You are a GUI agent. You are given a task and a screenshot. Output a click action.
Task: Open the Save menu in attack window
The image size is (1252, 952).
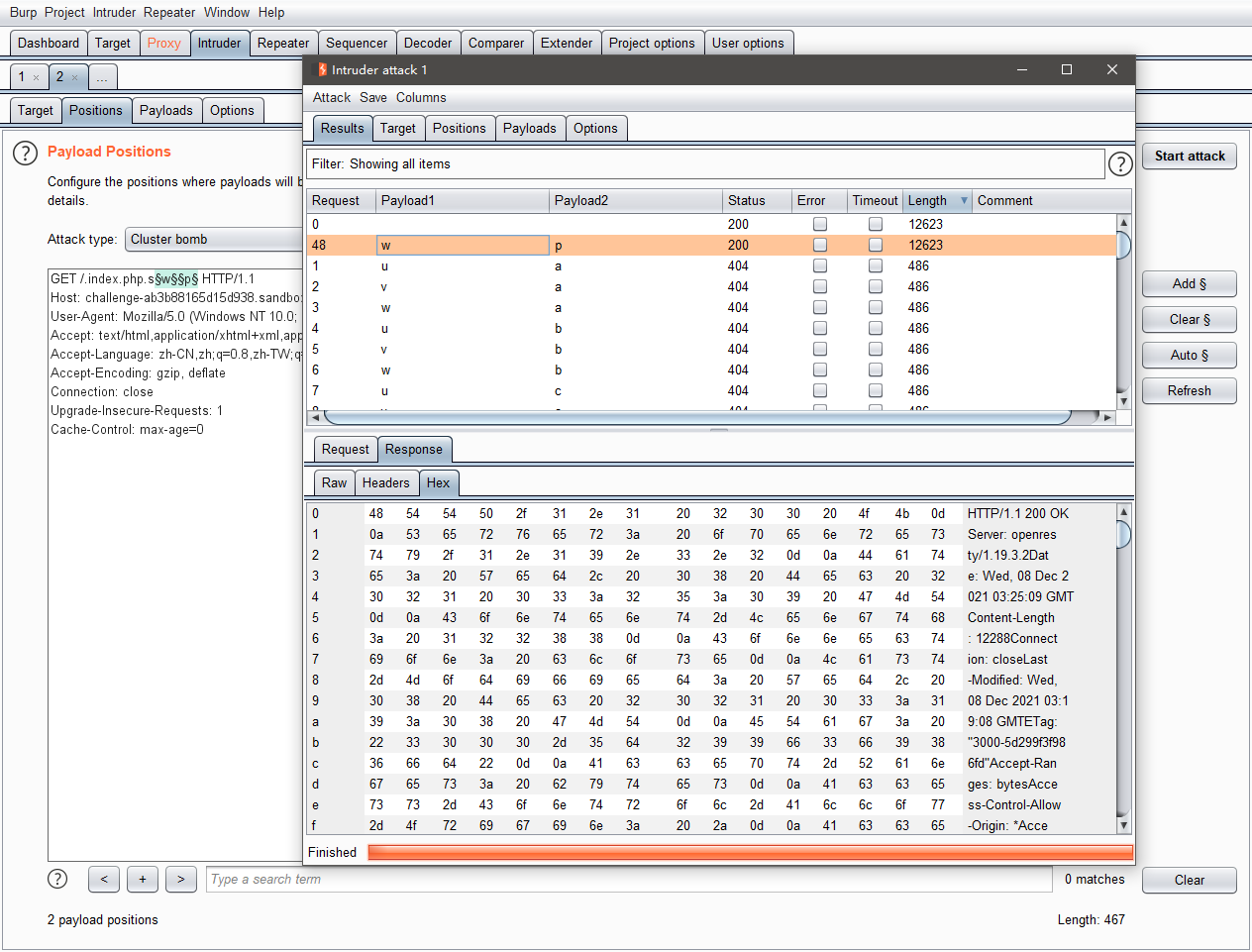click(x=373, y=97)
